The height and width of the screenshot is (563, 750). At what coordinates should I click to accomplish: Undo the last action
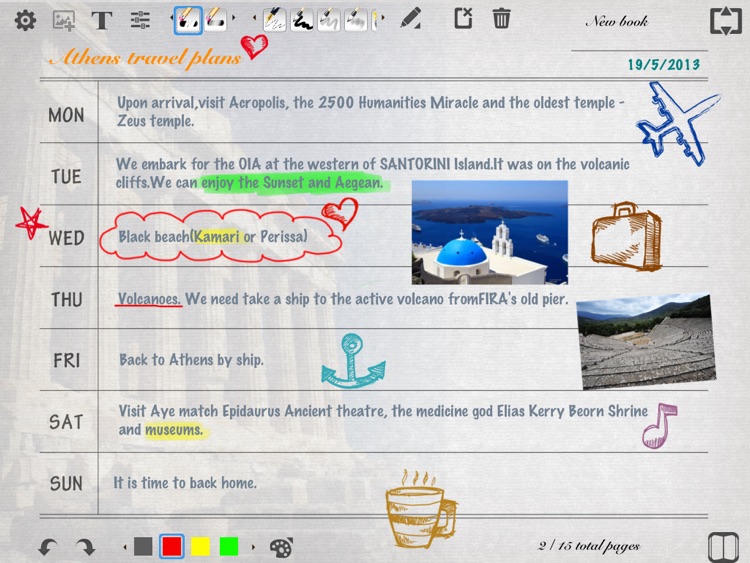48,547
